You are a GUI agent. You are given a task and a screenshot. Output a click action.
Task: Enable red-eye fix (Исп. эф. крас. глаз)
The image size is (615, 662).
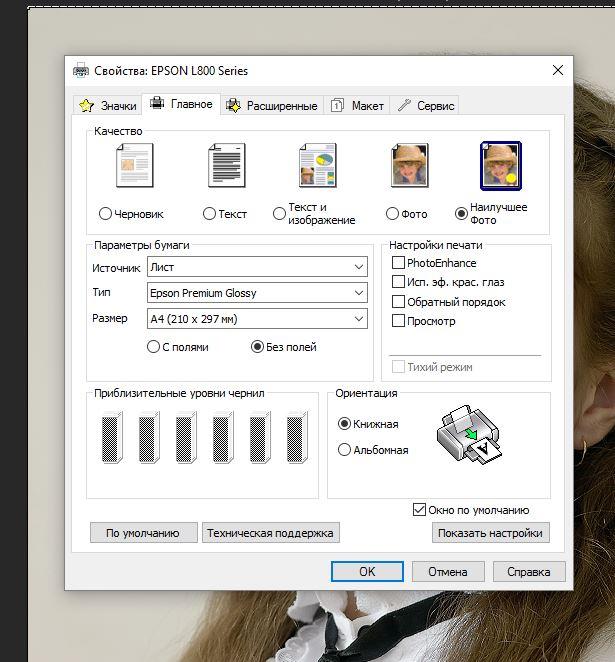(x=398, y=282)
